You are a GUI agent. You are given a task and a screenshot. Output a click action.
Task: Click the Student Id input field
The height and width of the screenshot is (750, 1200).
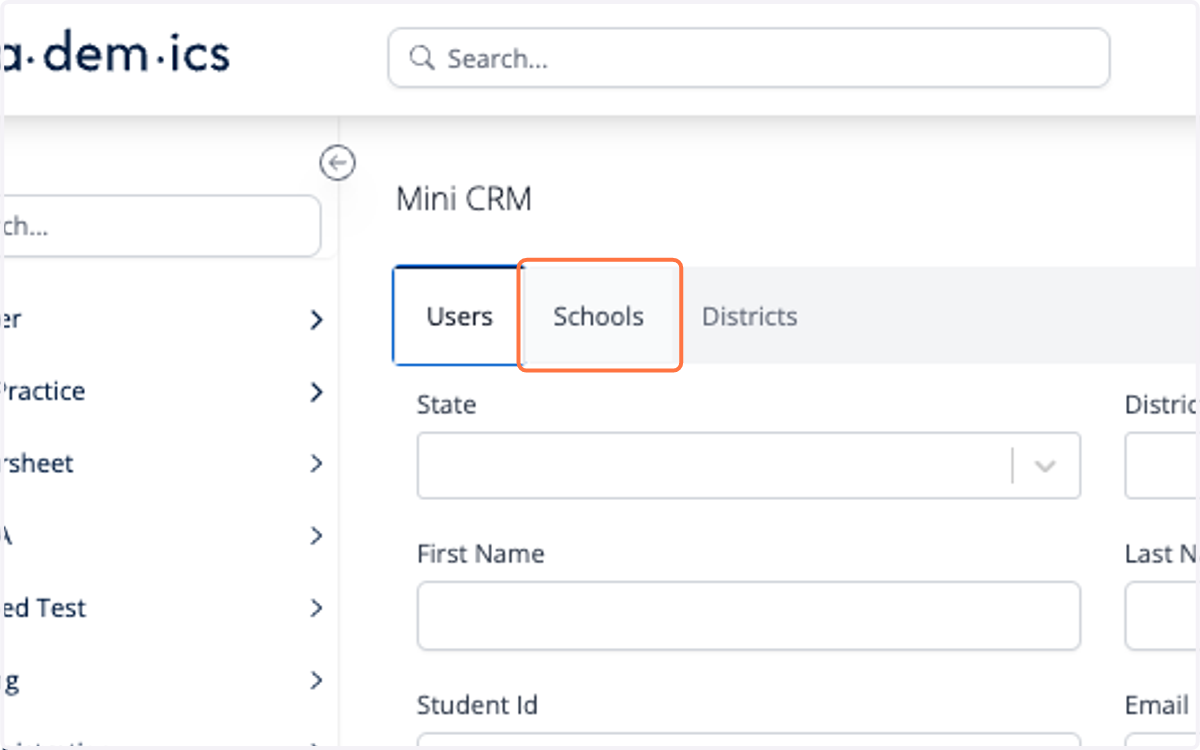click(x=748, y=742)
